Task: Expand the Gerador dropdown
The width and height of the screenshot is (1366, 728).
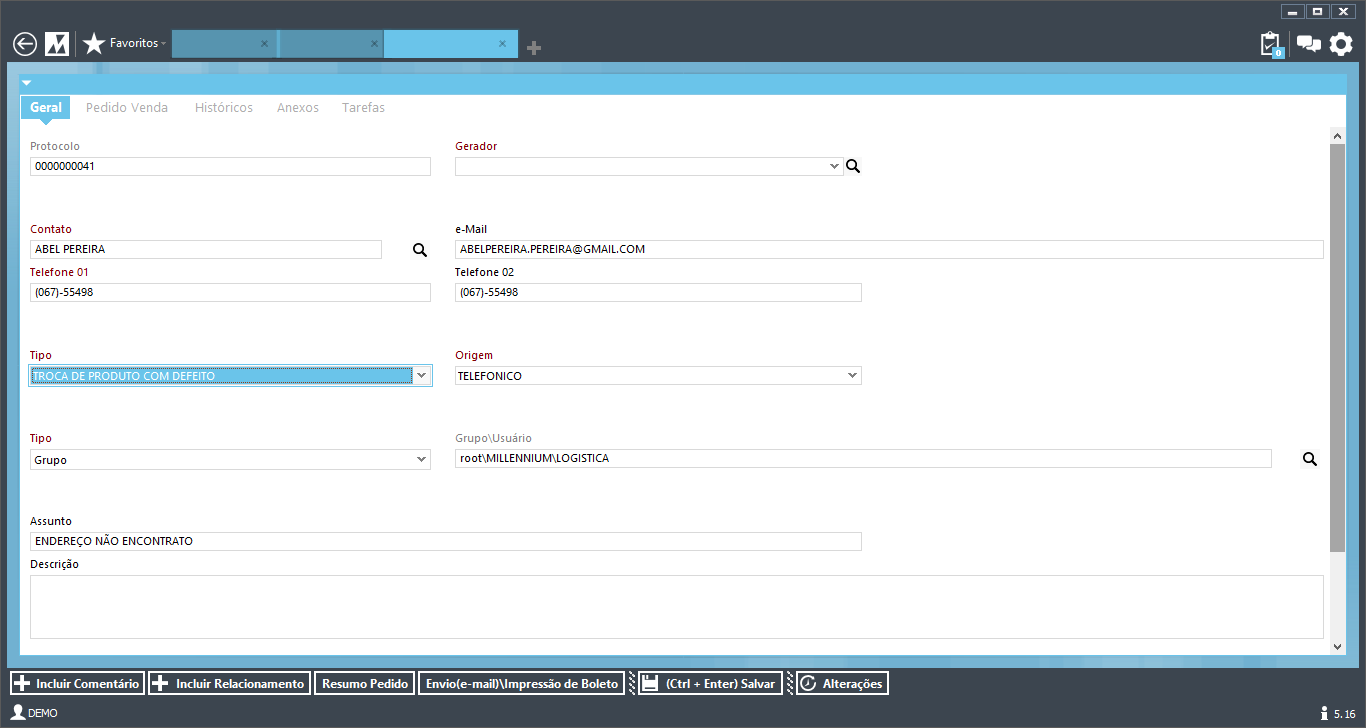Action: (x=835, y=167)
